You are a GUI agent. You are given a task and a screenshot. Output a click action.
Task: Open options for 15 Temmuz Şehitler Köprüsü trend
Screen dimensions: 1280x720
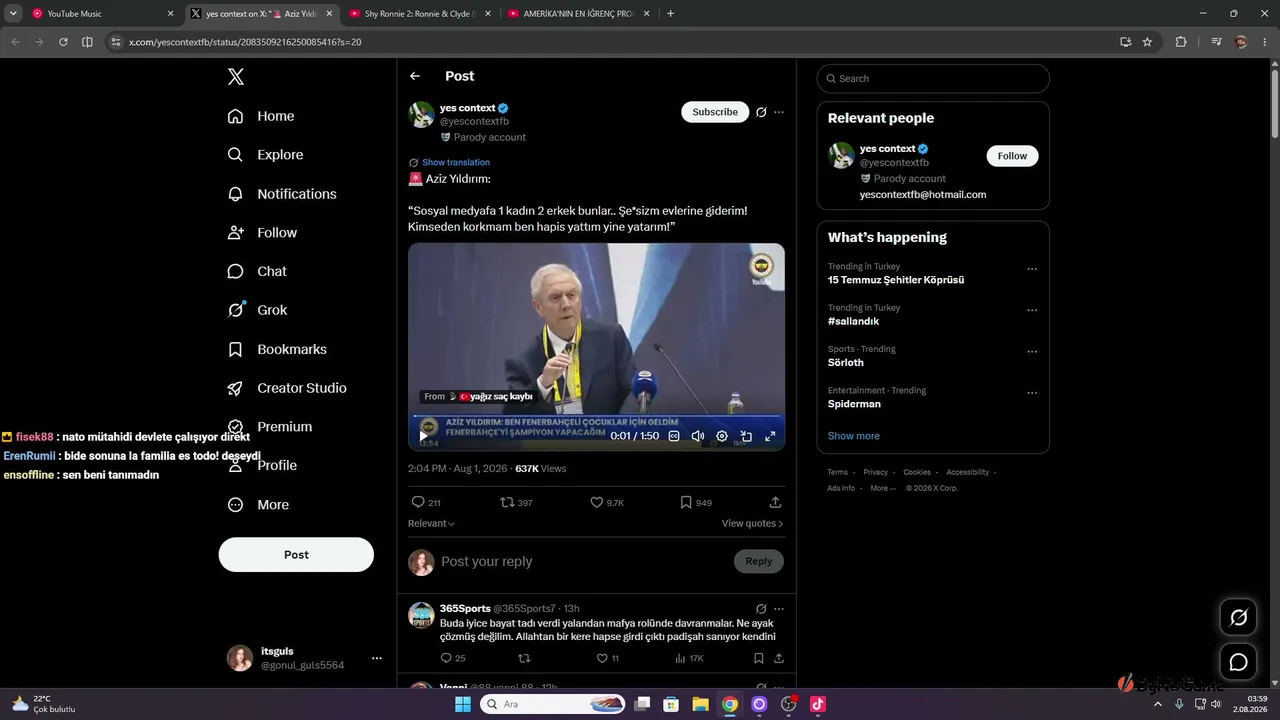pyautogui.click(x=1032, y=269)
